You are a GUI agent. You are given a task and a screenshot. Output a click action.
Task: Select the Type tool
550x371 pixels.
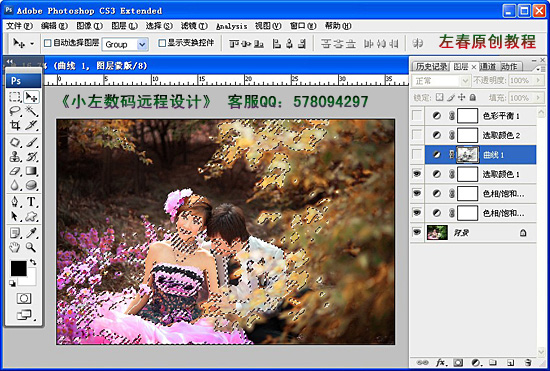pyautogui.click(x=31, y=202)
